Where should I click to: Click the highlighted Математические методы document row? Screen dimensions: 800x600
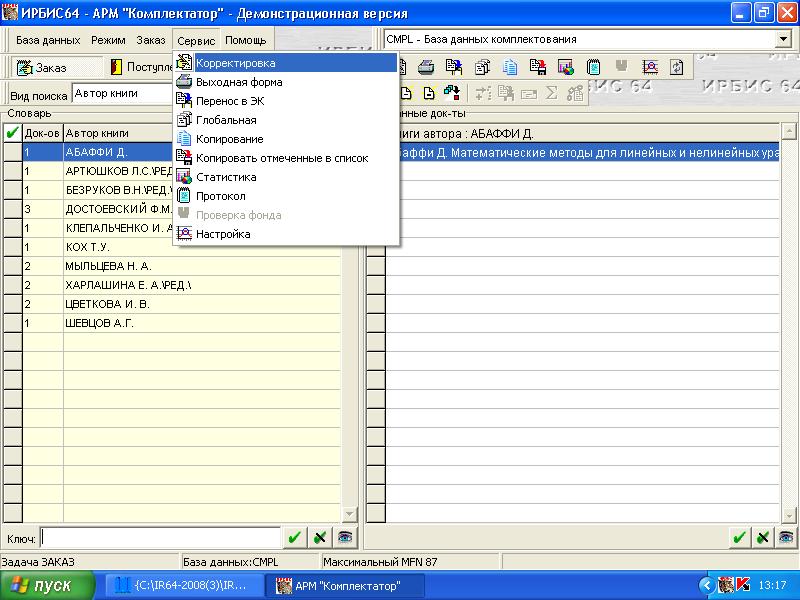coord(589,153)
